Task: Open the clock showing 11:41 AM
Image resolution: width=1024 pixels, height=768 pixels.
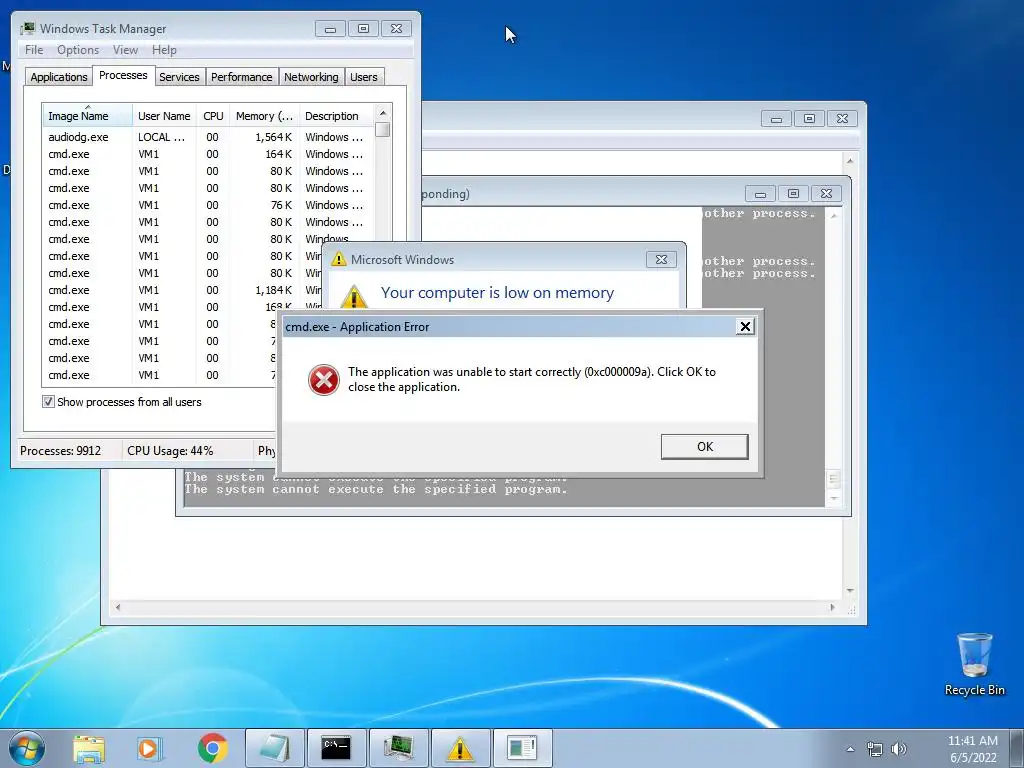Action: tap(972, 749)
